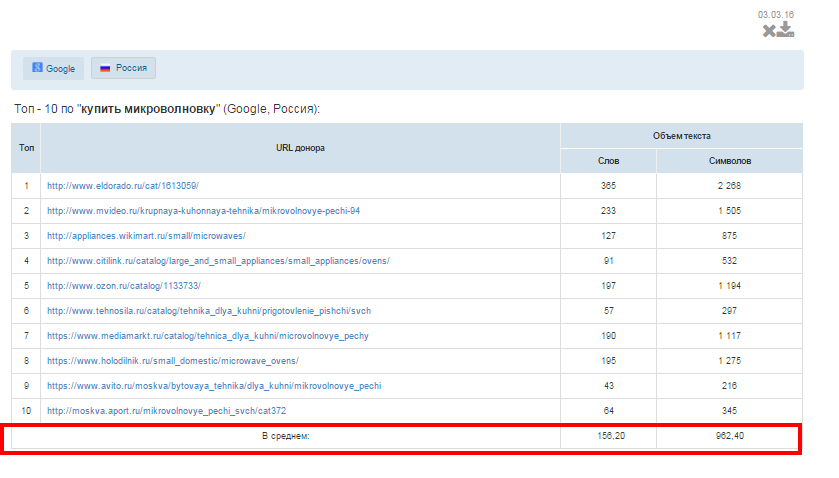839x478 pixels.
Task: Click the Слов column header
Action: (x=608, y=161)
